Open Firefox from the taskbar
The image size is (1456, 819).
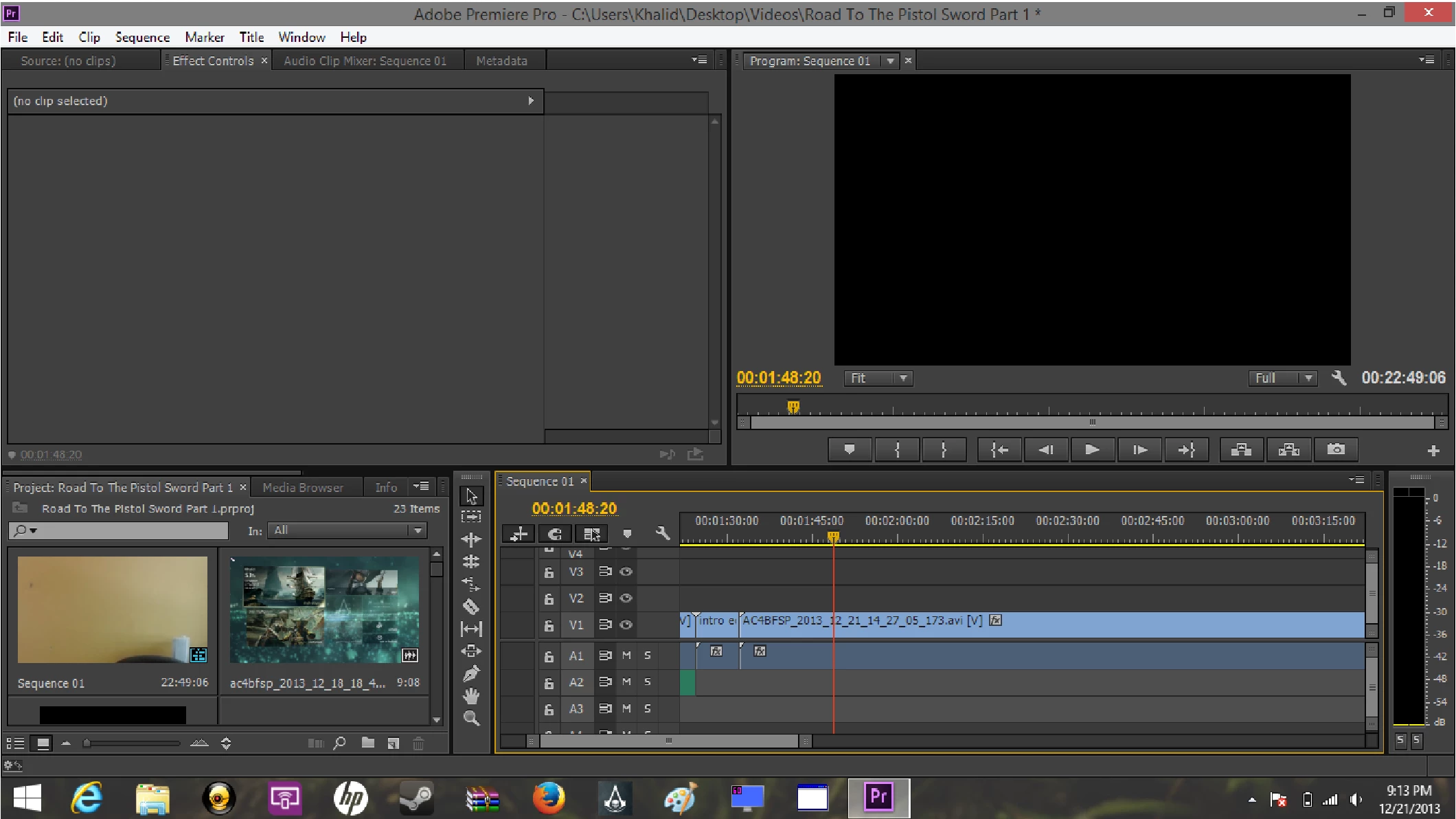tap(548, 798)
